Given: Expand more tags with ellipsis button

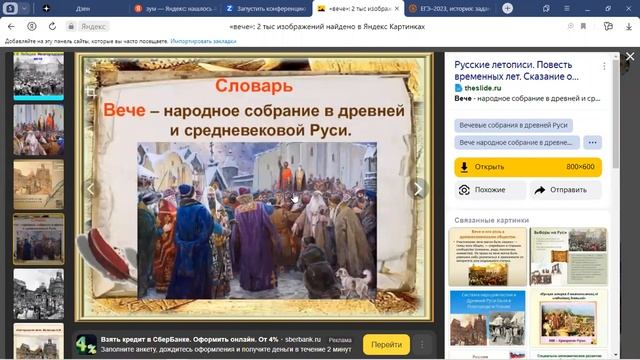Looking at the screenshot, I should tap(592, 142).
